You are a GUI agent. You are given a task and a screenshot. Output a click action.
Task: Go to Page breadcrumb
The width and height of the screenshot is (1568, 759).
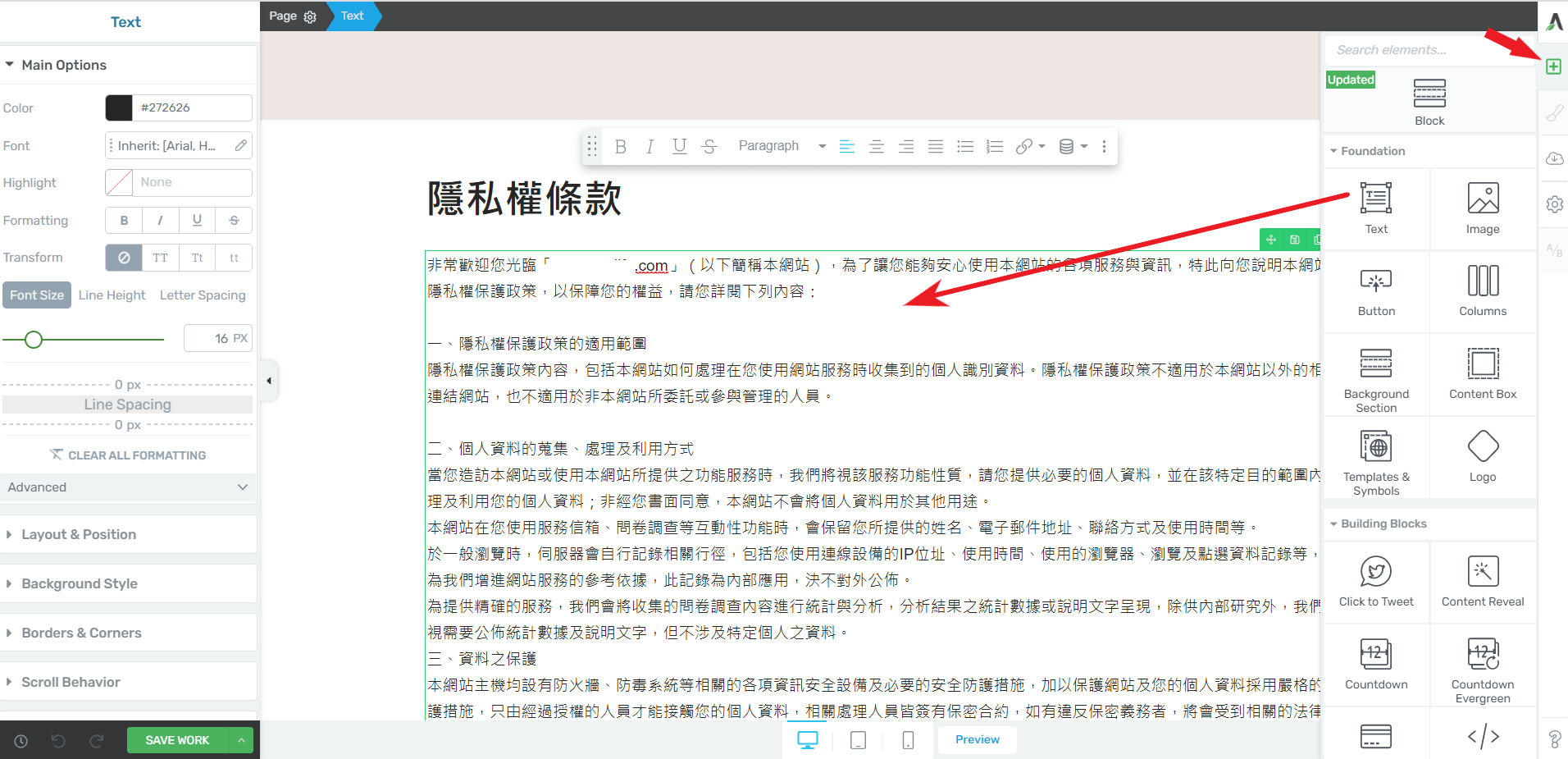click(x=293, y=16)
